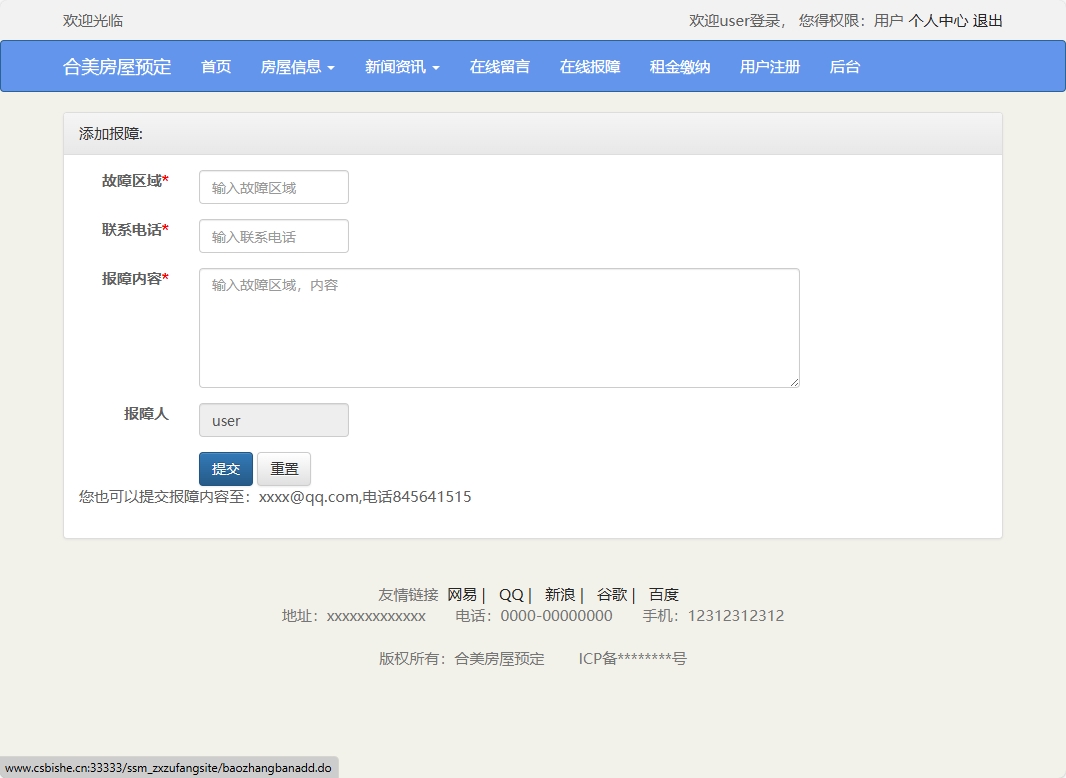The image size is (1066, 778).
Task: Open 个人中心 from the top bar
Action: point(938,20)
